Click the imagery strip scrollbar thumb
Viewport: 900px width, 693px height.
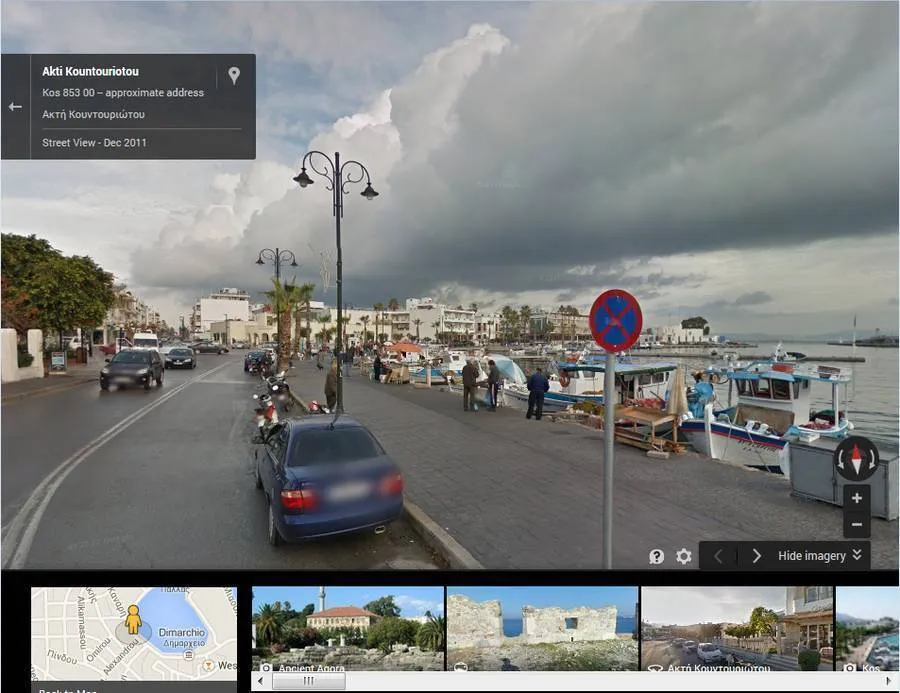[309, 681]
